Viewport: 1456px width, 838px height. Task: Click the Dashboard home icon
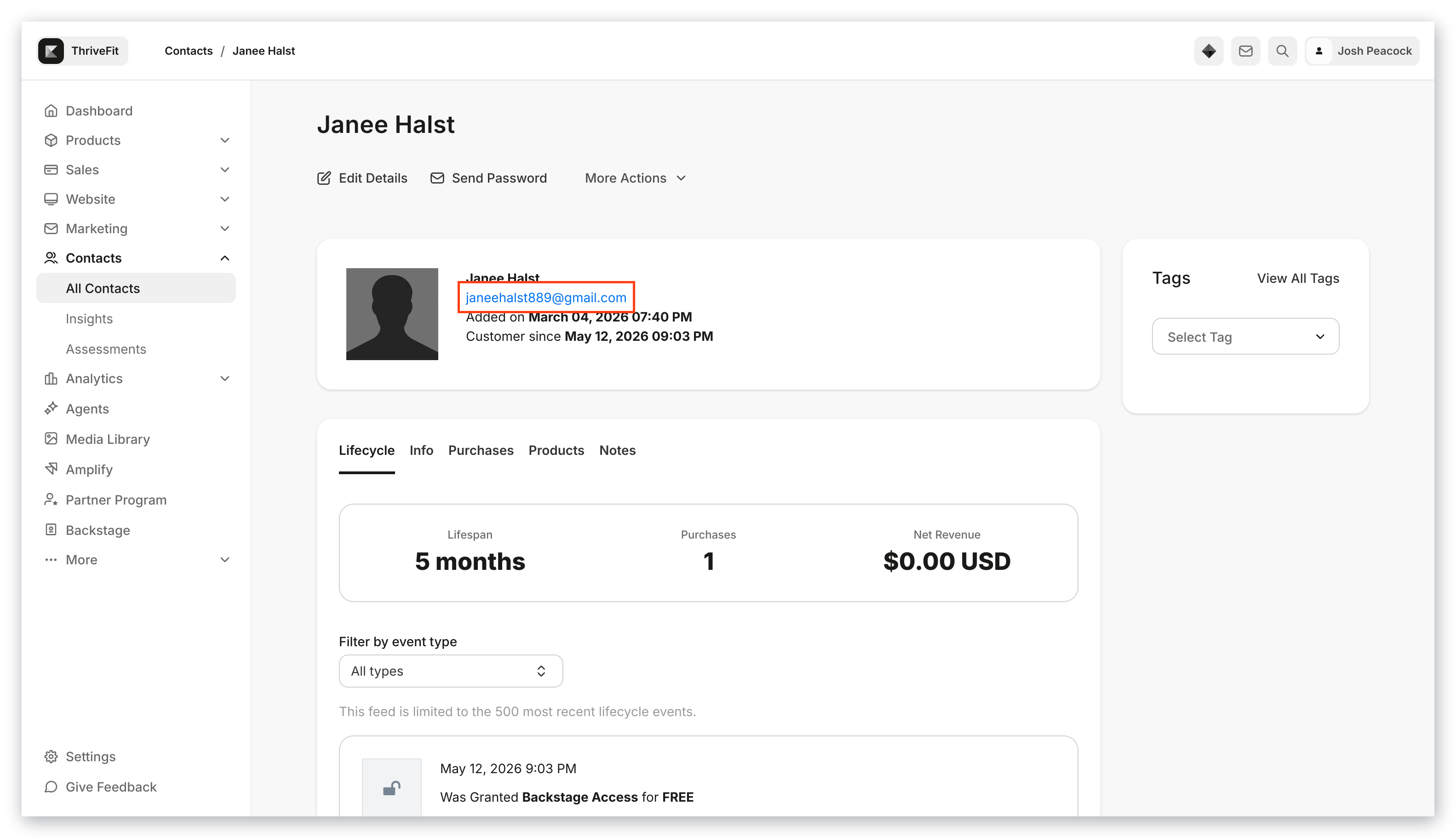click(x=51, y=110)
